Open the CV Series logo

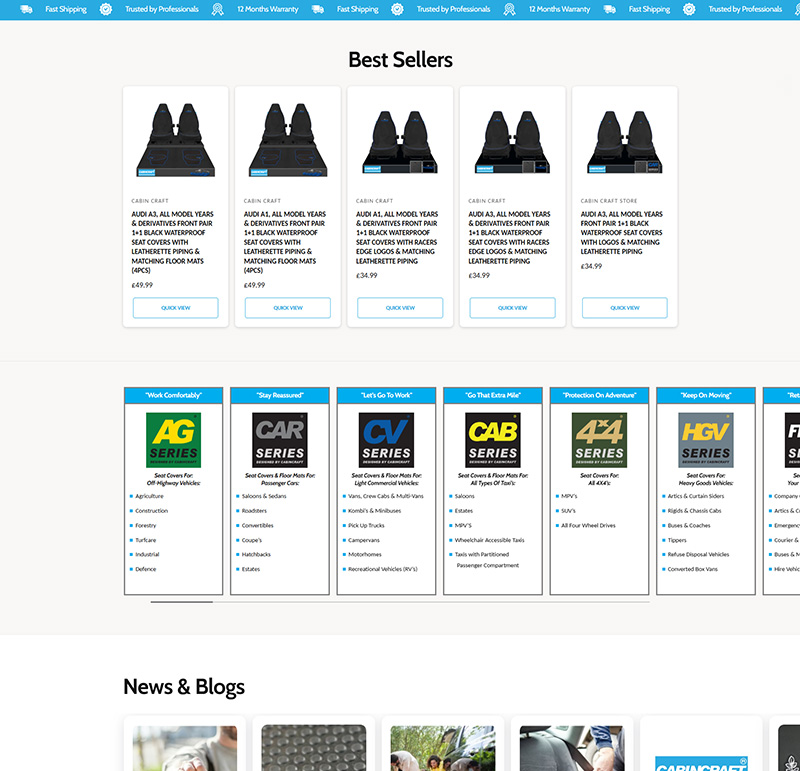pyautogui.click(x=386, y=440)
